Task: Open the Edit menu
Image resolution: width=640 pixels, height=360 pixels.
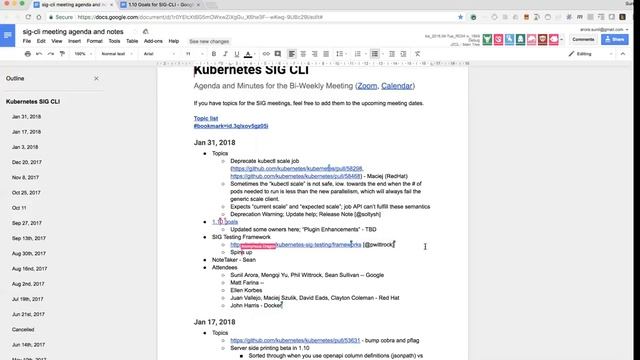Action: 41,41
